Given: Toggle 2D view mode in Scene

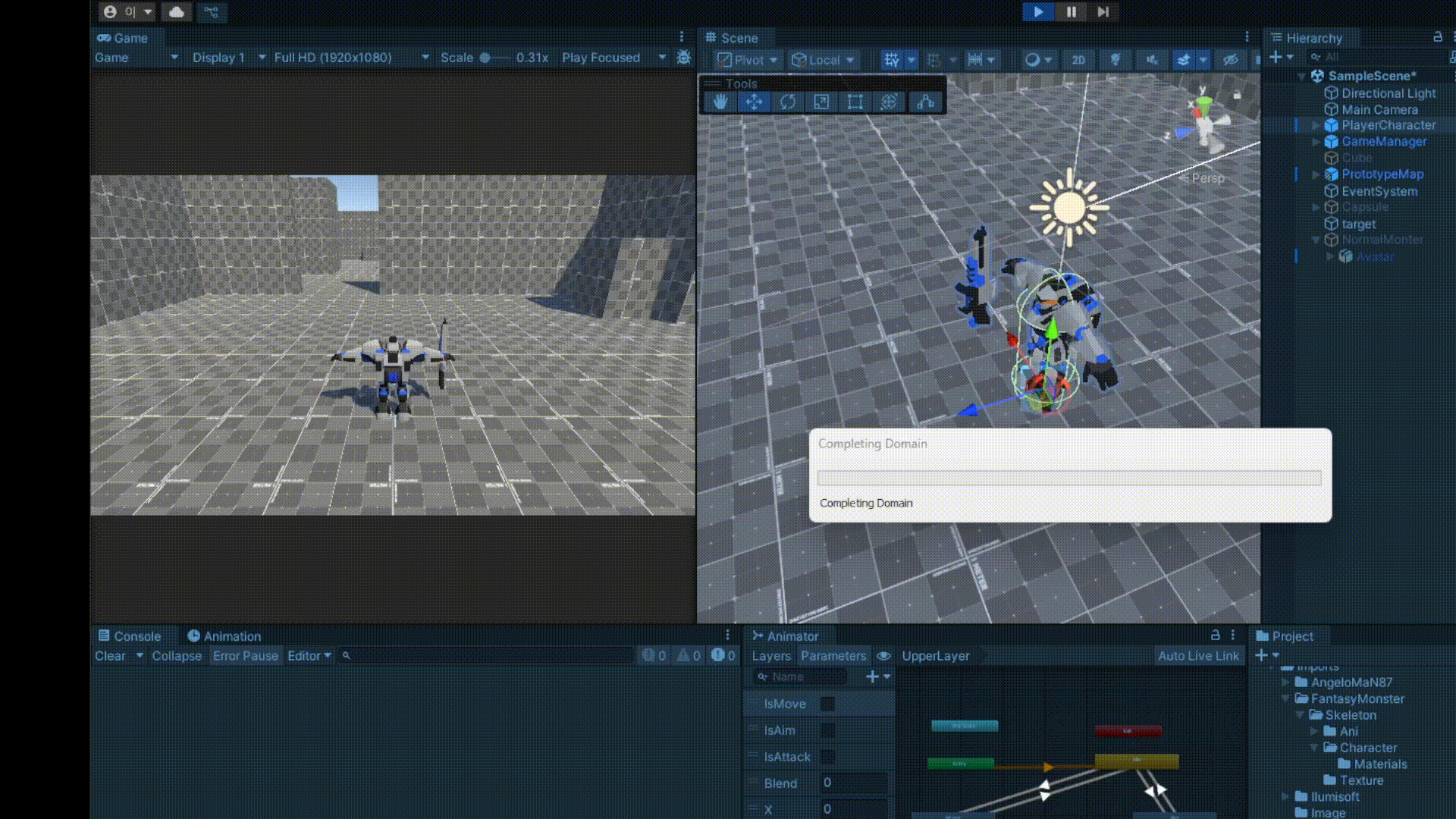Looking at the screenshot, I should click(1078, 60).
